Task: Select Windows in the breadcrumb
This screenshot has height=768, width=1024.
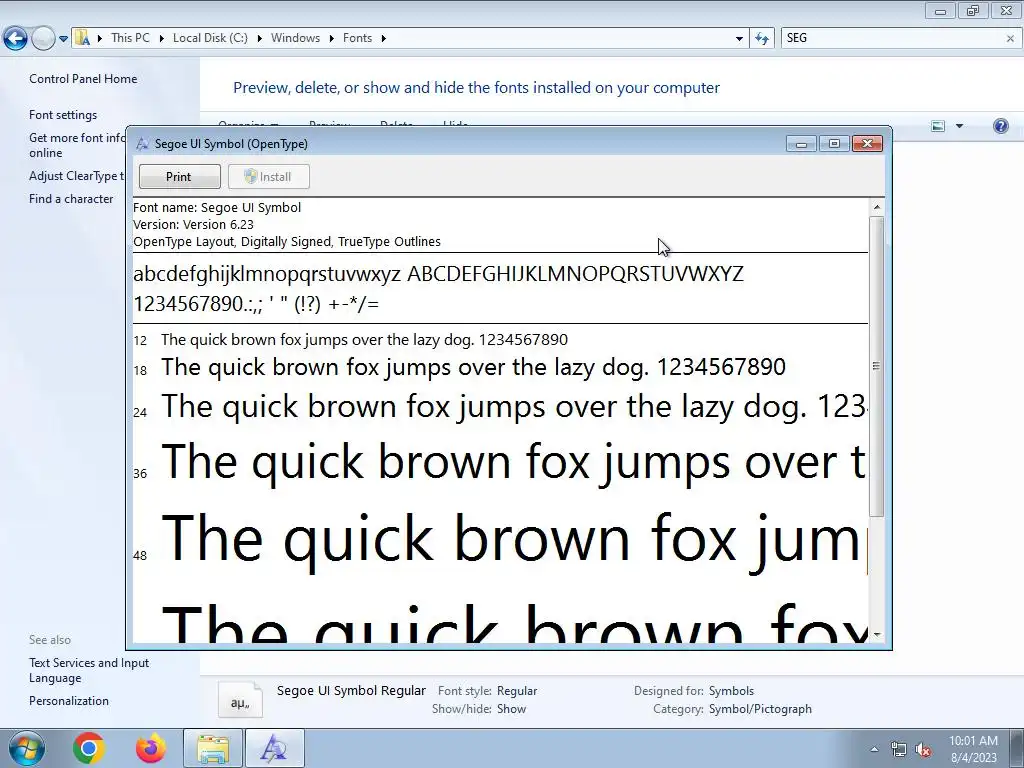Action: [295, 38]
